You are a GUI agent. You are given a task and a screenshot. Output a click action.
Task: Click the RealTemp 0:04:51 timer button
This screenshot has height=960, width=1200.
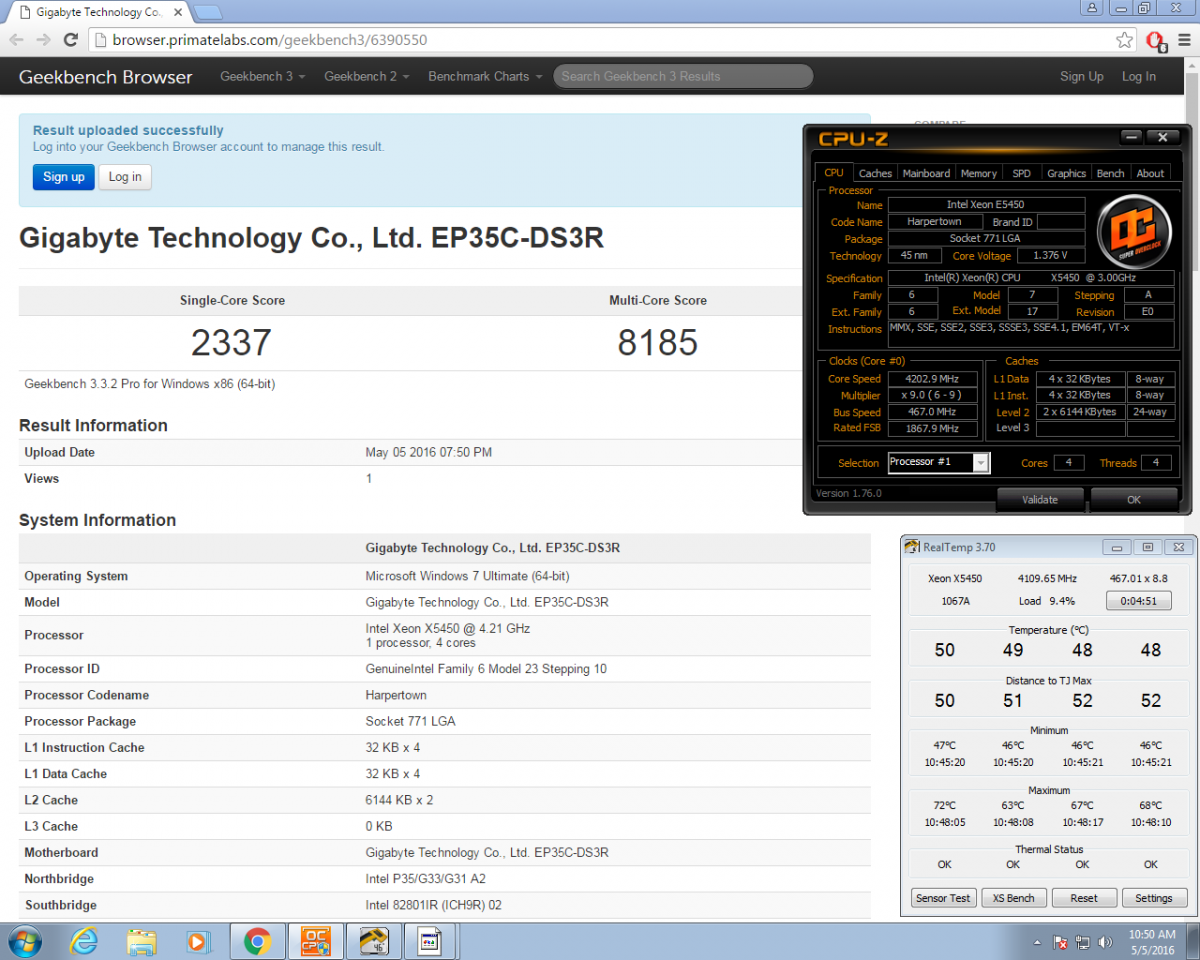1139,601
